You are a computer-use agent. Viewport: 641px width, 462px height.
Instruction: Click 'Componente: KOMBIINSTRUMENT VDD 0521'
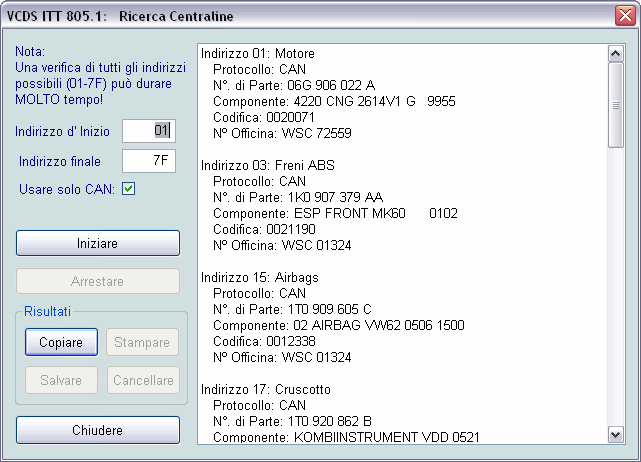(346, 437)
